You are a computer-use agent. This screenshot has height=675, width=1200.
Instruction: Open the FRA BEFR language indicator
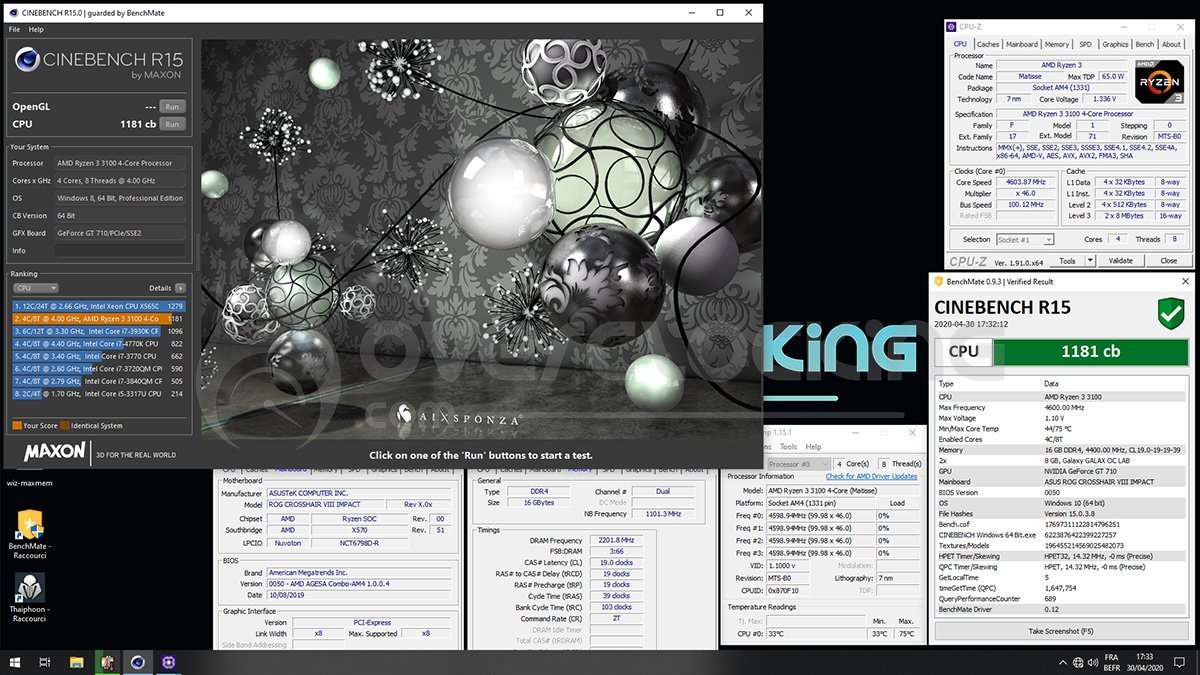click(x=1110, y=661)
